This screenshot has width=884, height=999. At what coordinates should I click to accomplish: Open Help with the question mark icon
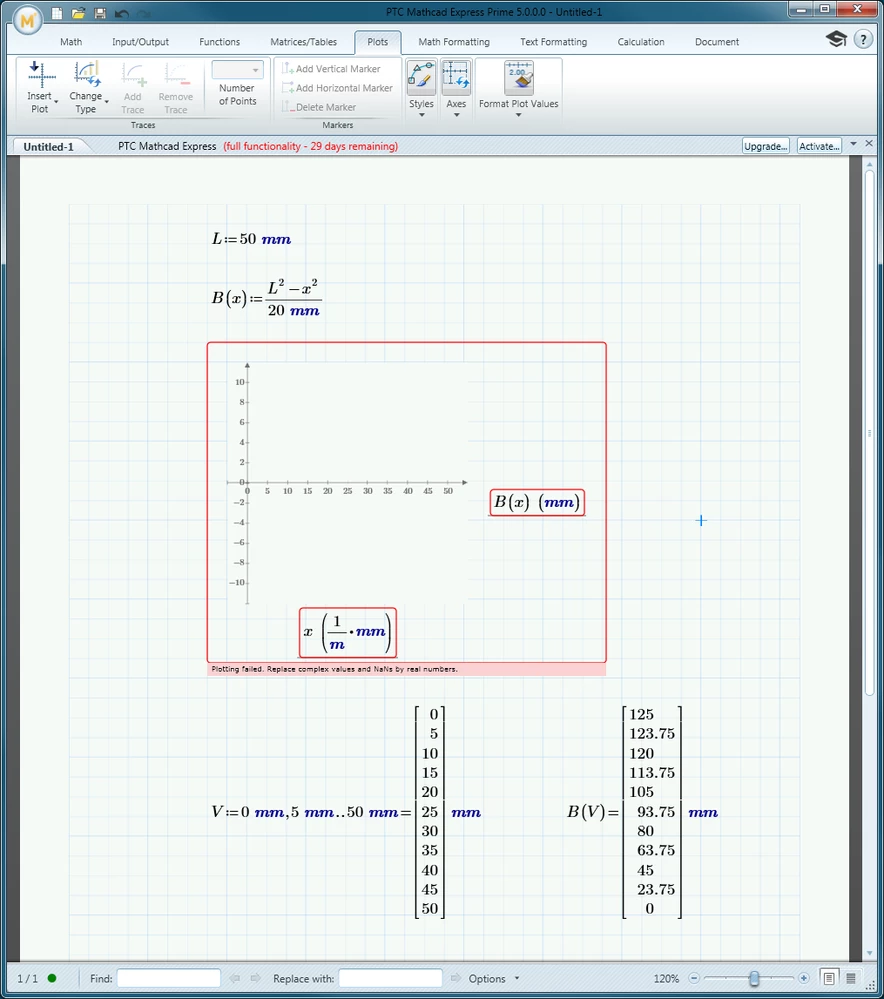point(863,40)
